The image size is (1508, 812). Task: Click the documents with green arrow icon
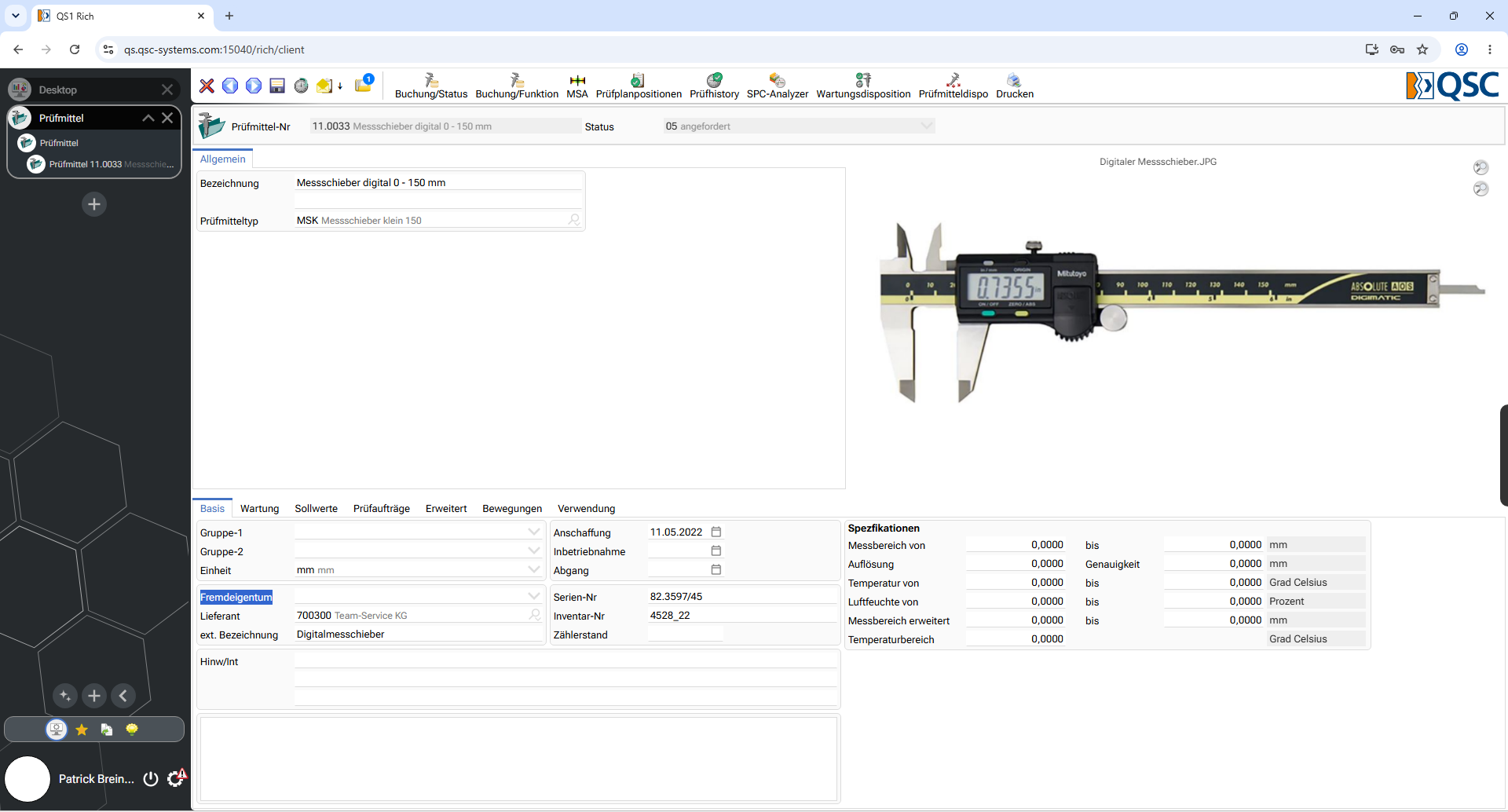coord(107,730)
